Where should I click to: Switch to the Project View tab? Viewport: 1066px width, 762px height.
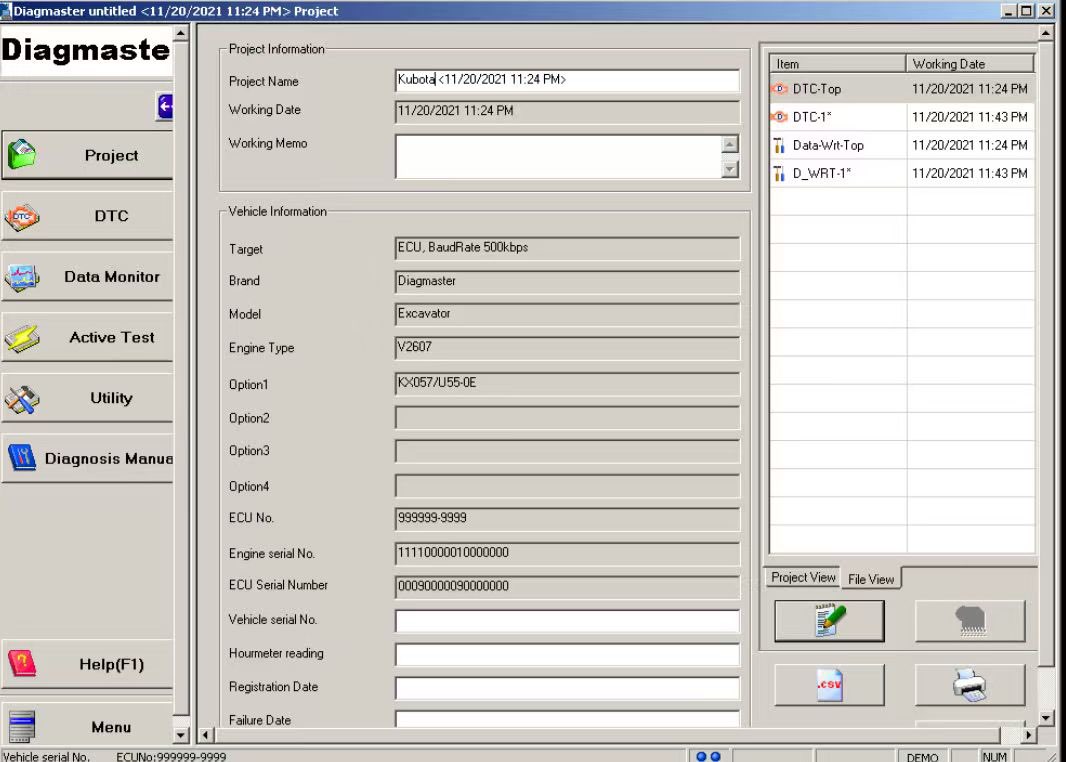[803, 577]
